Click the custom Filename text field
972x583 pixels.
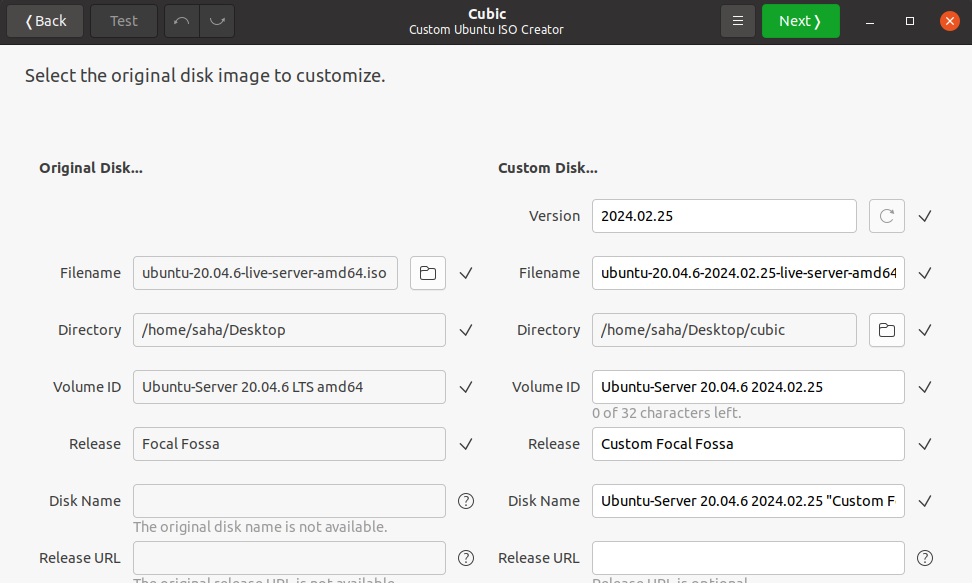tap(748, 273)
